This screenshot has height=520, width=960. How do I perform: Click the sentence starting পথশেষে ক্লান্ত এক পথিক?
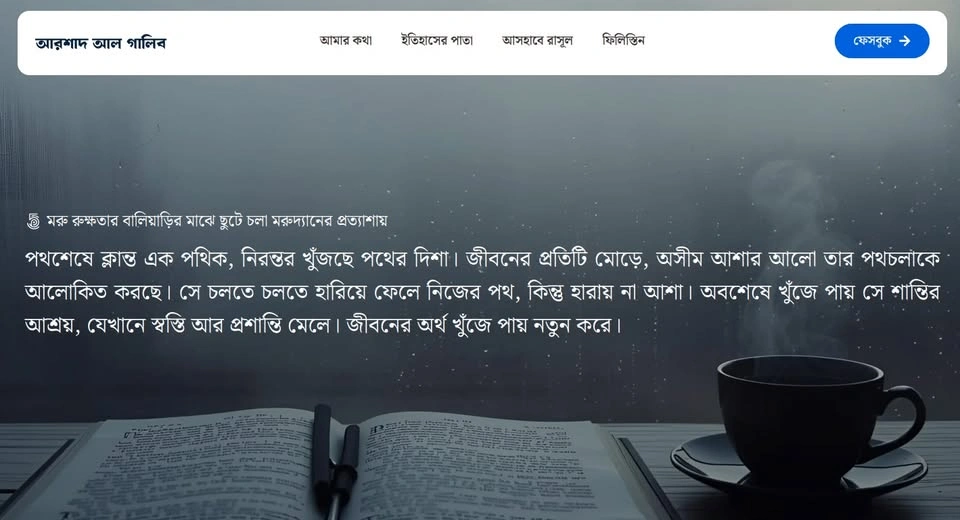[x=241, y=259]
